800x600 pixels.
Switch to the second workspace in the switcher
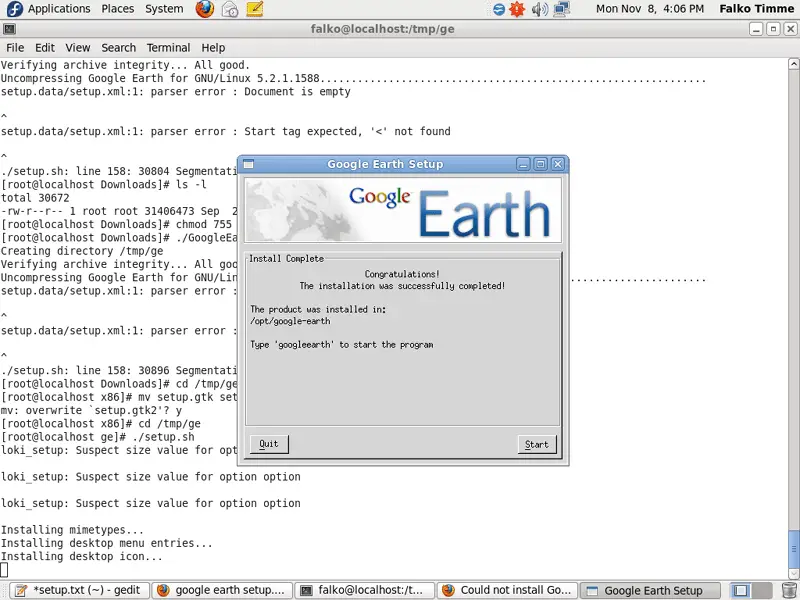tap(761, 590)
